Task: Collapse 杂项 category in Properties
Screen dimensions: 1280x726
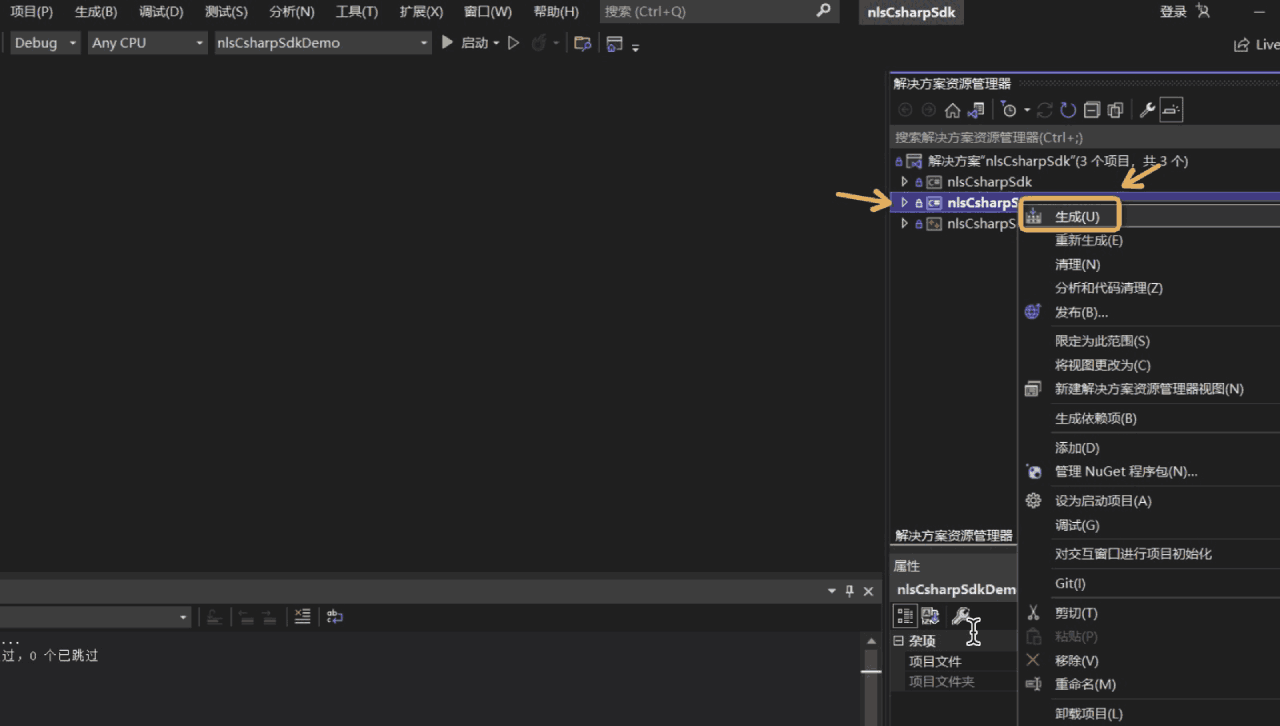Action: pos(898,641)
